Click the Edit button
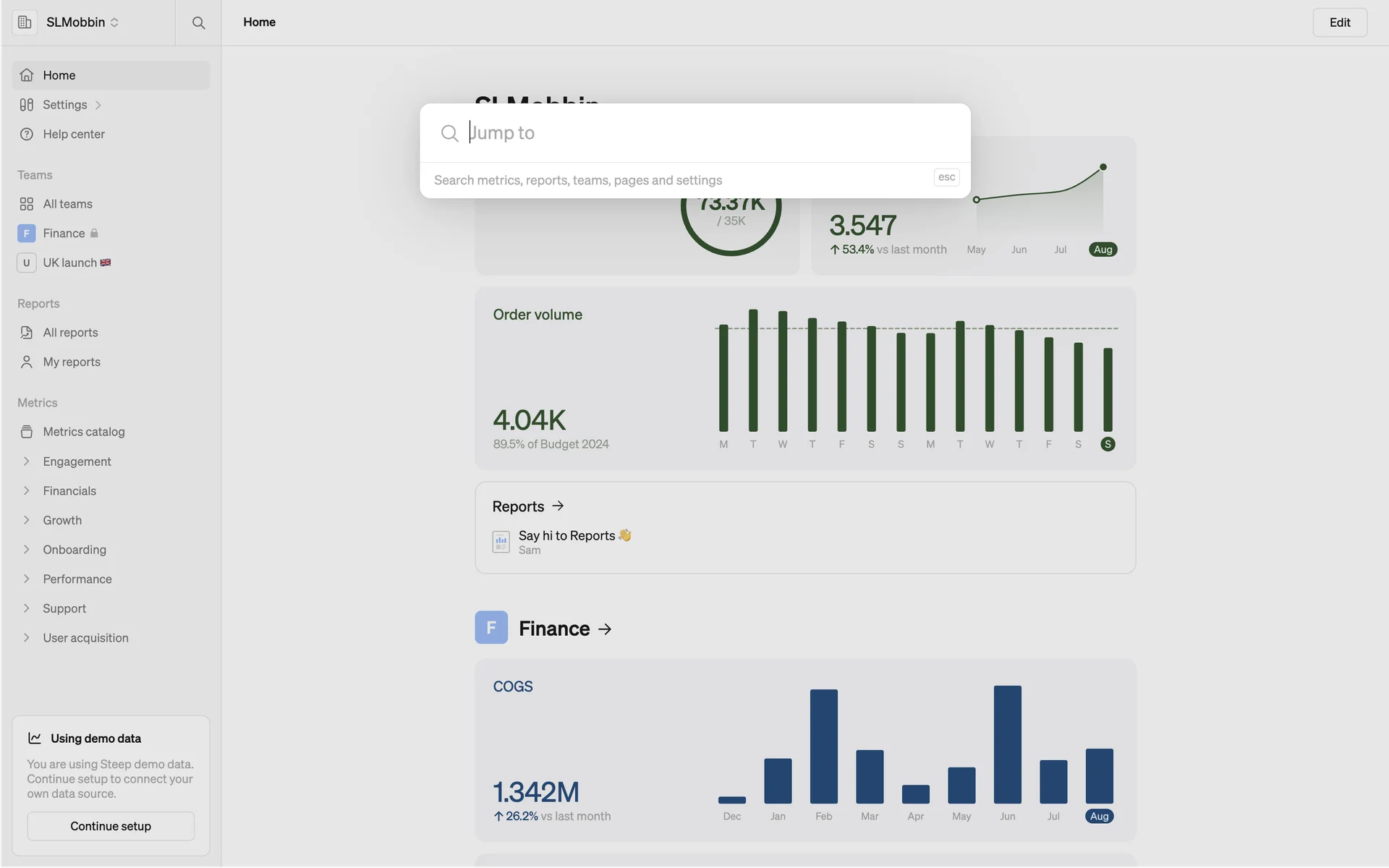The width and height of the screenshot is (1389, 868). (1339, 22)
